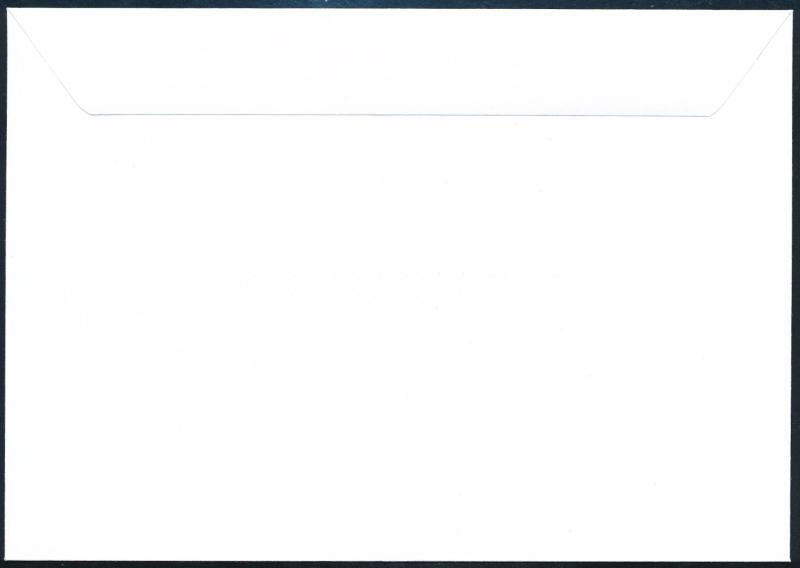Click the envelope's bottom-right corner
The width and height of the screenshot is (800, 568).
[x=790, y=560]
